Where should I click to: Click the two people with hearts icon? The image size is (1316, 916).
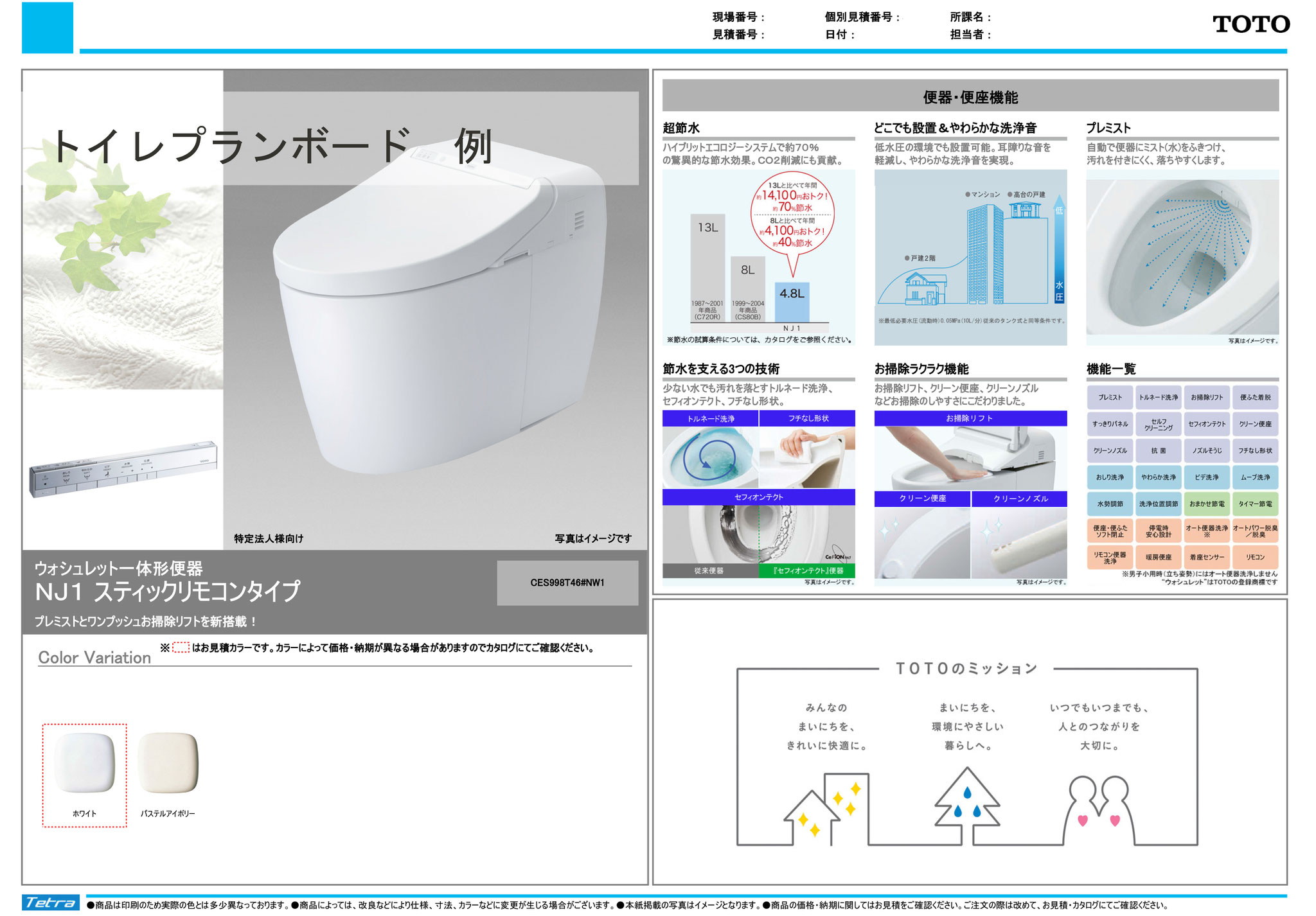[1098, 809]
